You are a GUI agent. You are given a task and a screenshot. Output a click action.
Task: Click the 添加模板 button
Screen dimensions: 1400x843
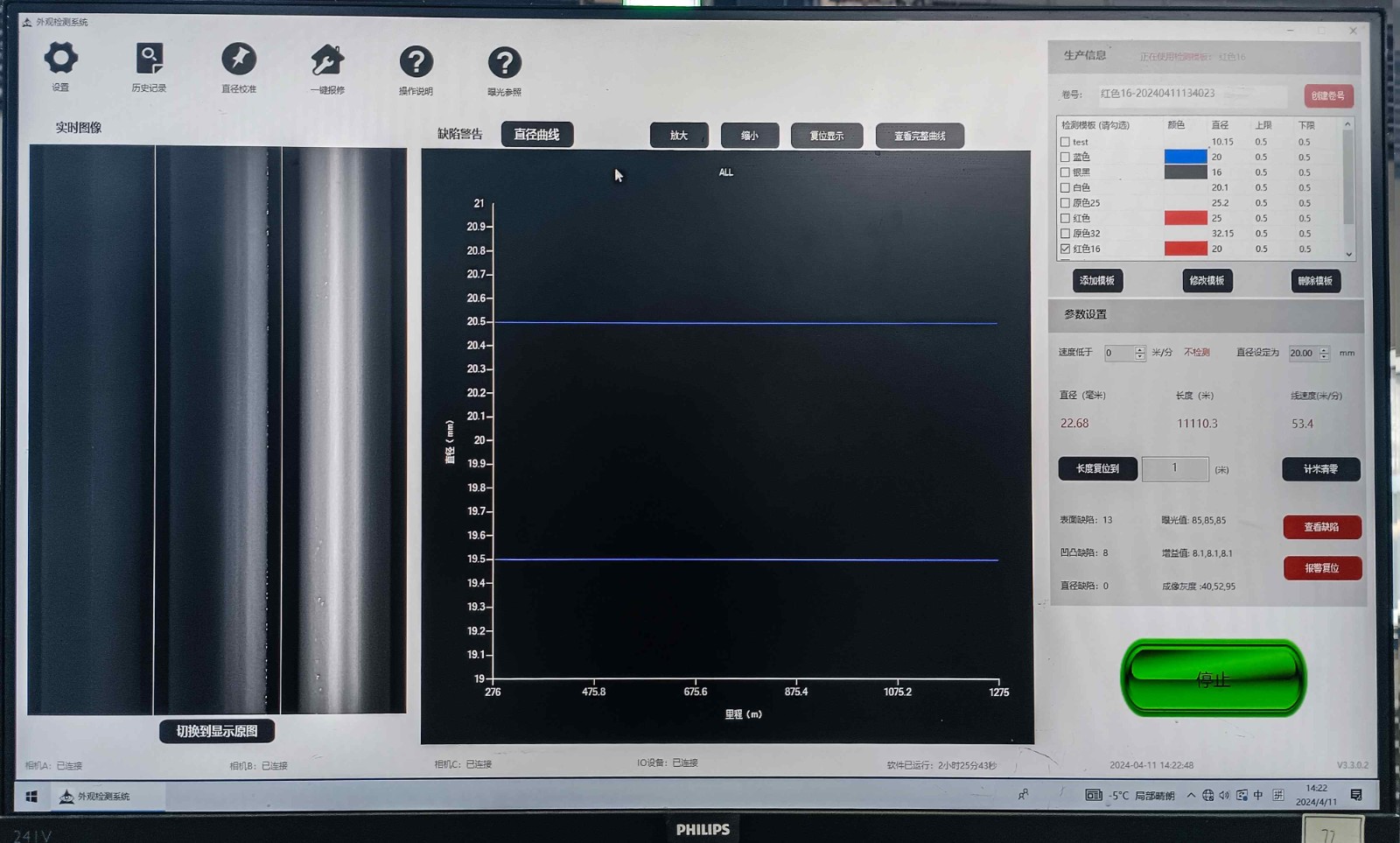click(x=1097, y=280)
